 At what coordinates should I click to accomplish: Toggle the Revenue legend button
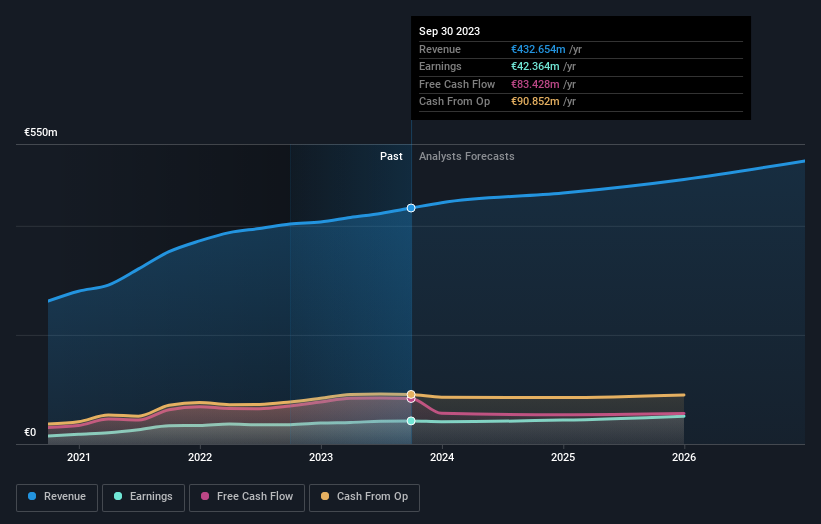pyautogui.click(x=57, y=497)
